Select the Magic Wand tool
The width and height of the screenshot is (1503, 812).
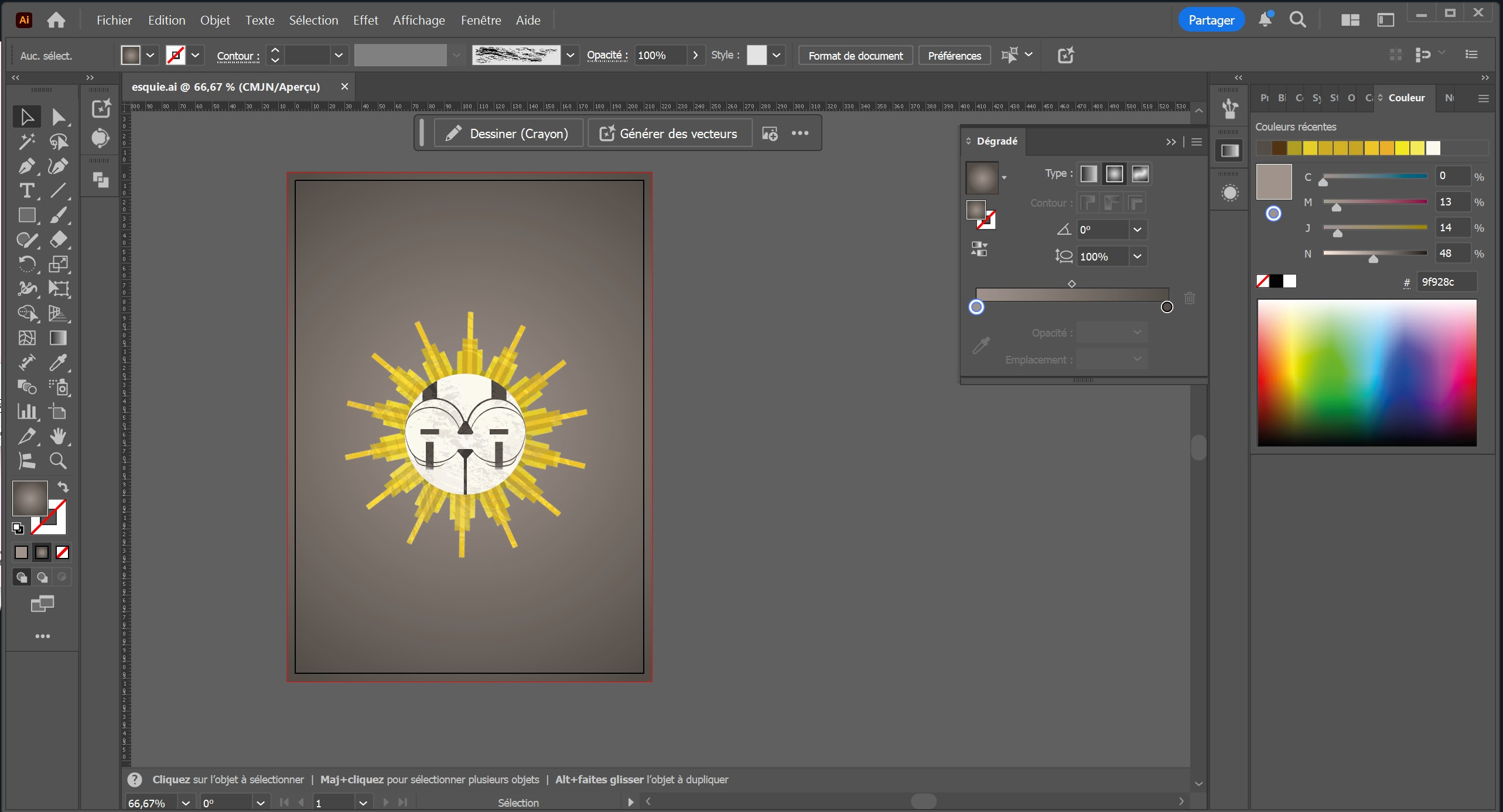(x=26, y=142)
